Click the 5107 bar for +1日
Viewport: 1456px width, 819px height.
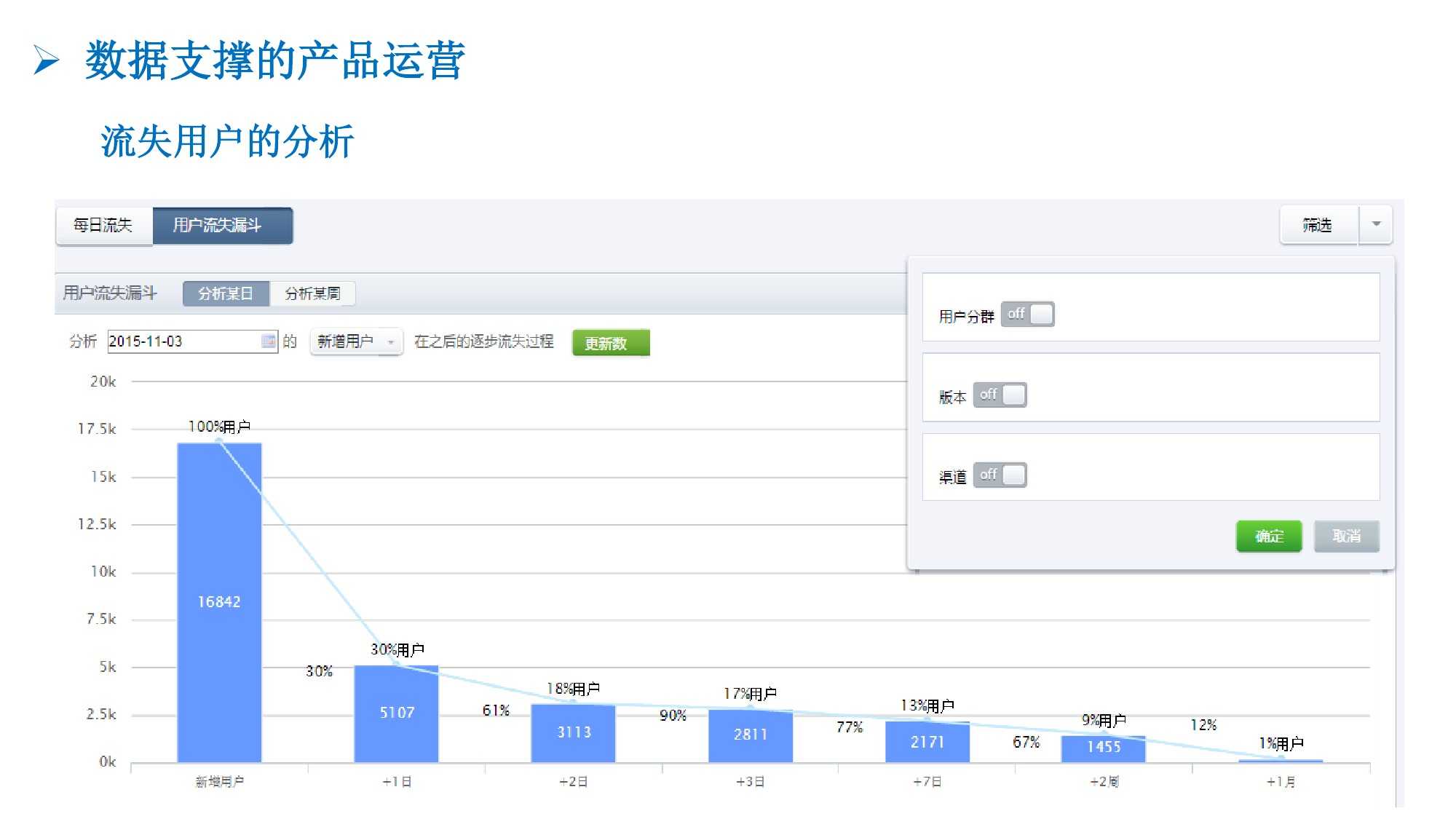397,713
